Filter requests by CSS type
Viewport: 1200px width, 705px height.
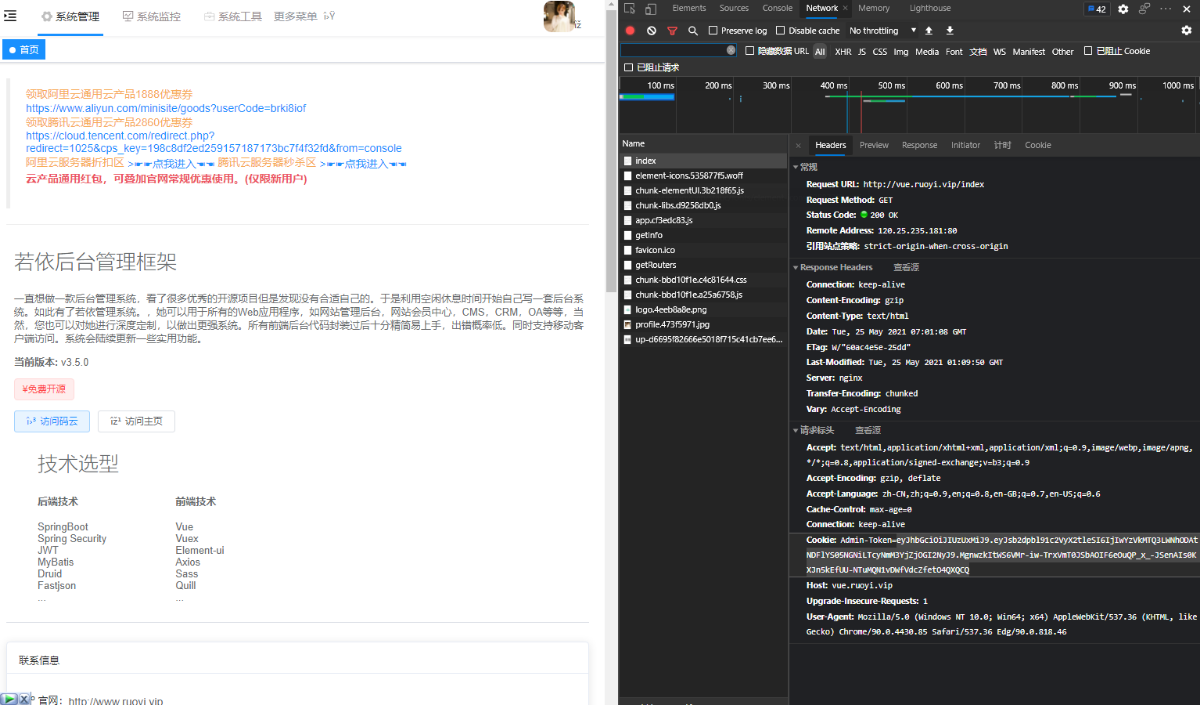(880, 51)
